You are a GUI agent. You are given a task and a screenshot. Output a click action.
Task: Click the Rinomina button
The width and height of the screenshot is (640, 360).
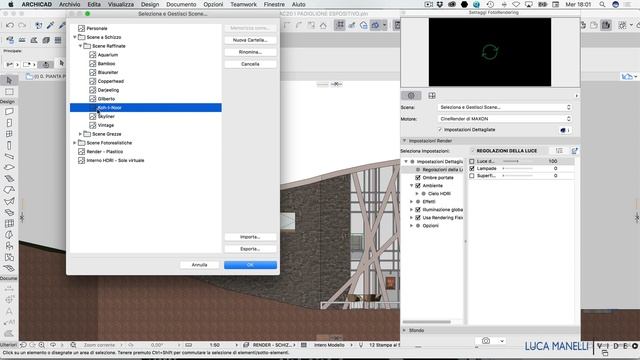pyautogui.click(x=250, y=52)
